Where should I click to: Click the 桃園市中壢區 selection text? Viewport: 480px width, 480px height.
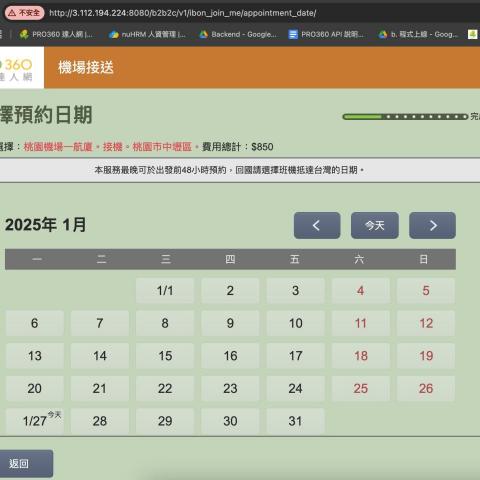[162, 147]
